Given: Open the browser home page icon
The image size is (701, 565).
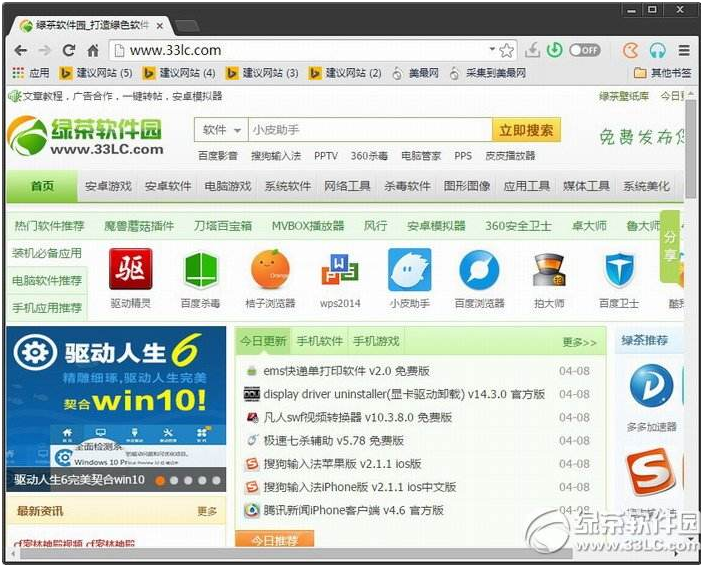Looking at the screenshot, I should click(x=93, y=51).
